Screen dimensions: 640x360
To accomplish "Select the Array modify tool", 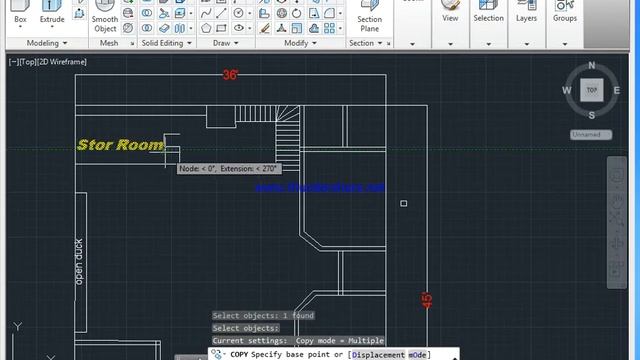I will click(329, 28).
